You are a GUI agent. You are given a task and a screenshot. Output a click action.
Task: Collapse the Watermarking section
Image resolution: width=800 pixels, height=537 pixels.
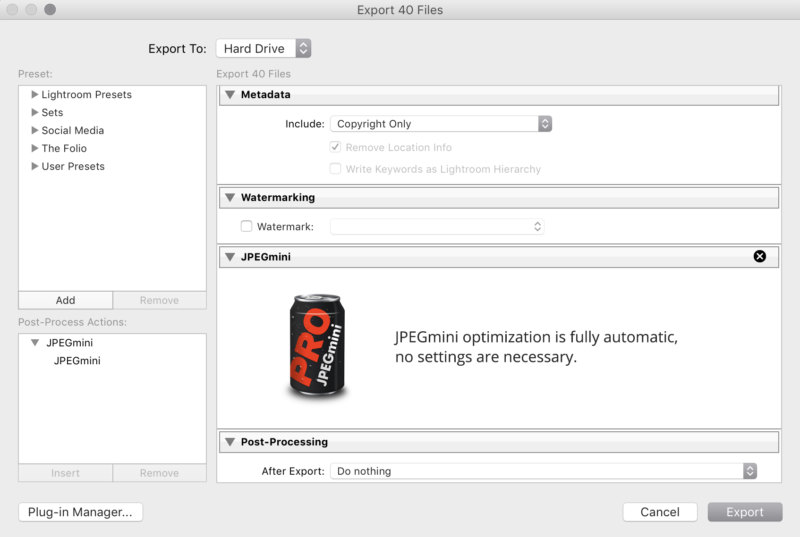(x=230, y=197)
